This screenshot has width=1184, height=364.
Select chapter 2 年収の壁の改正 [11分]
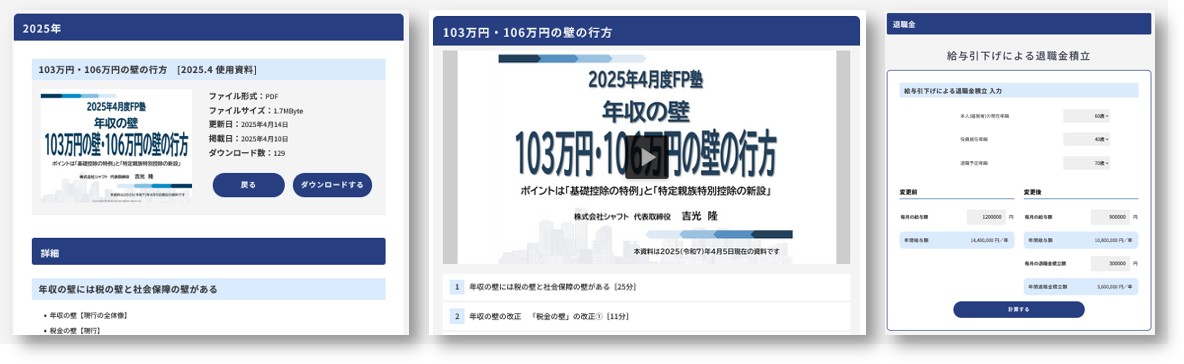647,316
